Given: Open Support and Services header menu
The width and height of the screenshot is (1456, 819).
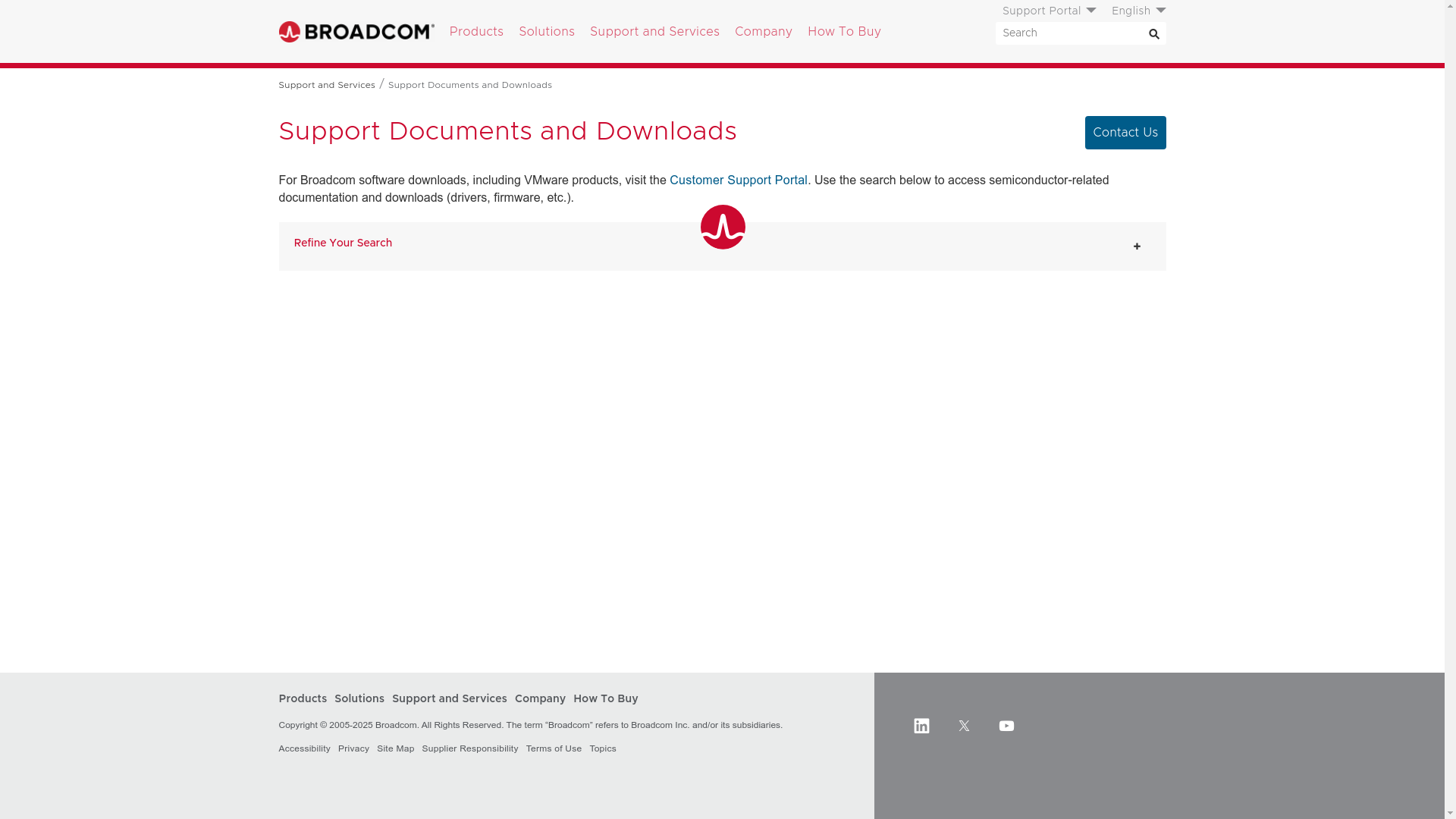Looking at the screenshot, I should click(654, 32).
